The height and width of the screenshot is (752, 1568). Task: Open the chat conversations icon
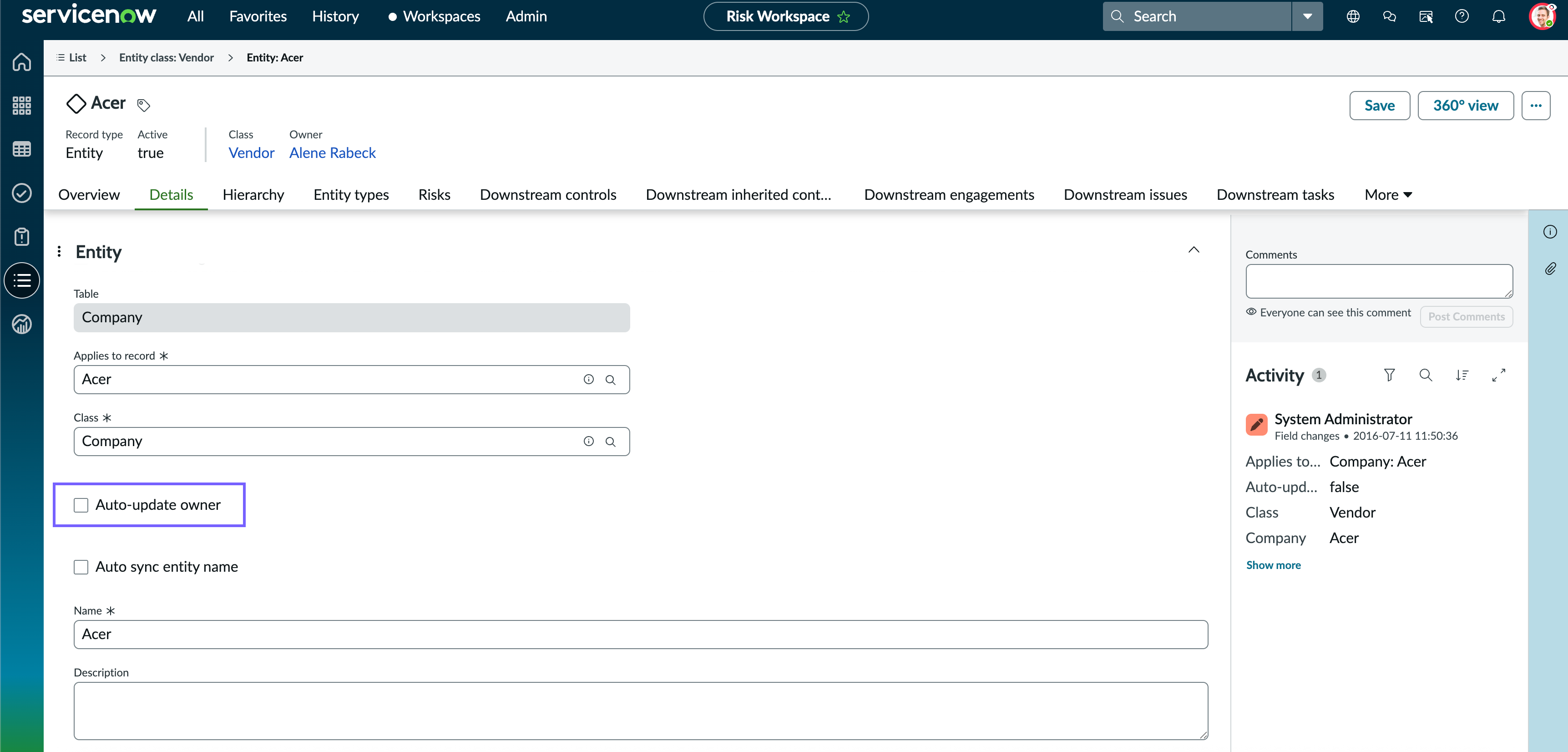pos(1389,16)
